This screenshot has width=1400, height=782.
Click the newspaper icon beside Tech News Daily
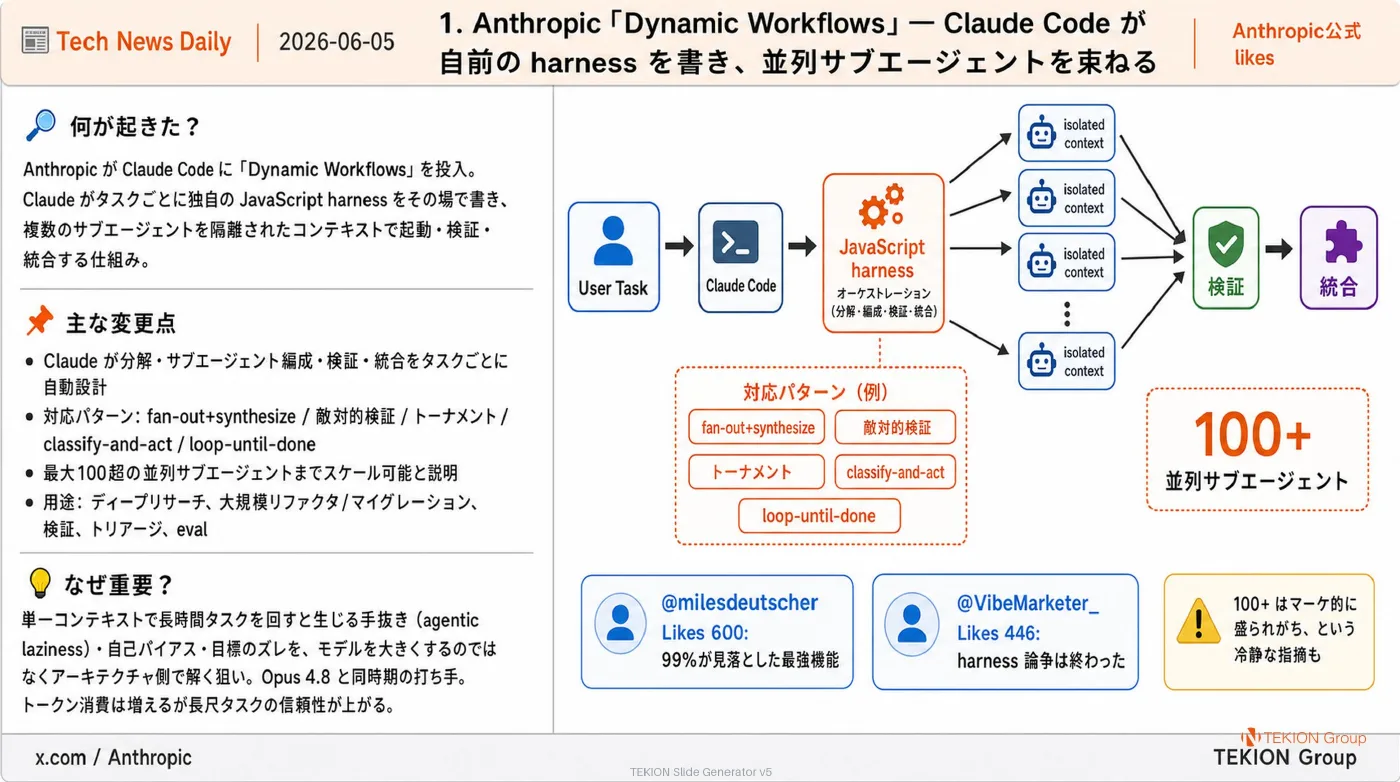(34, 42)
